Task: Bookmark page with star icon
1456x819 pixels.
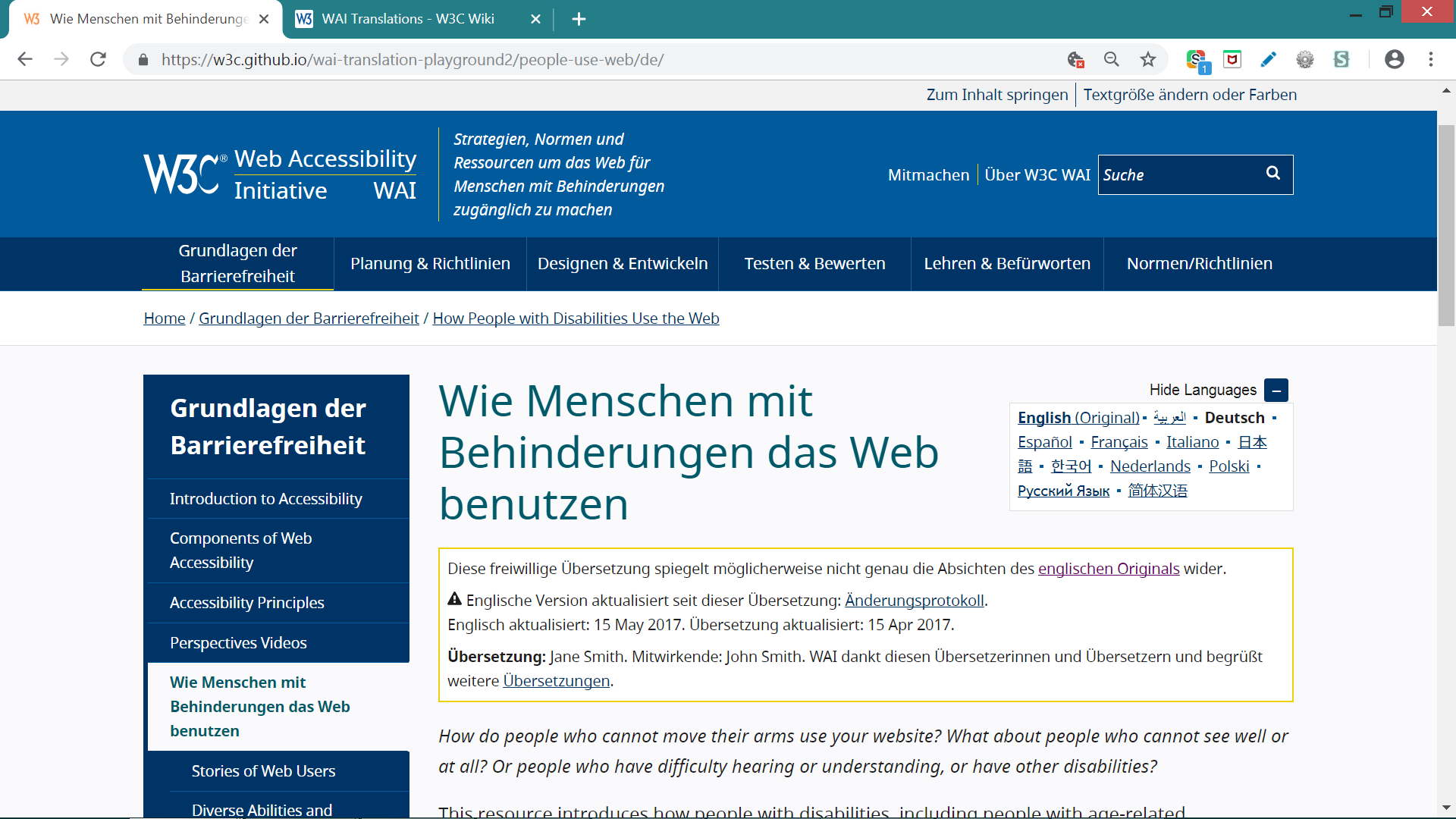Action: pyautogui.click(x=1148, y=59)
